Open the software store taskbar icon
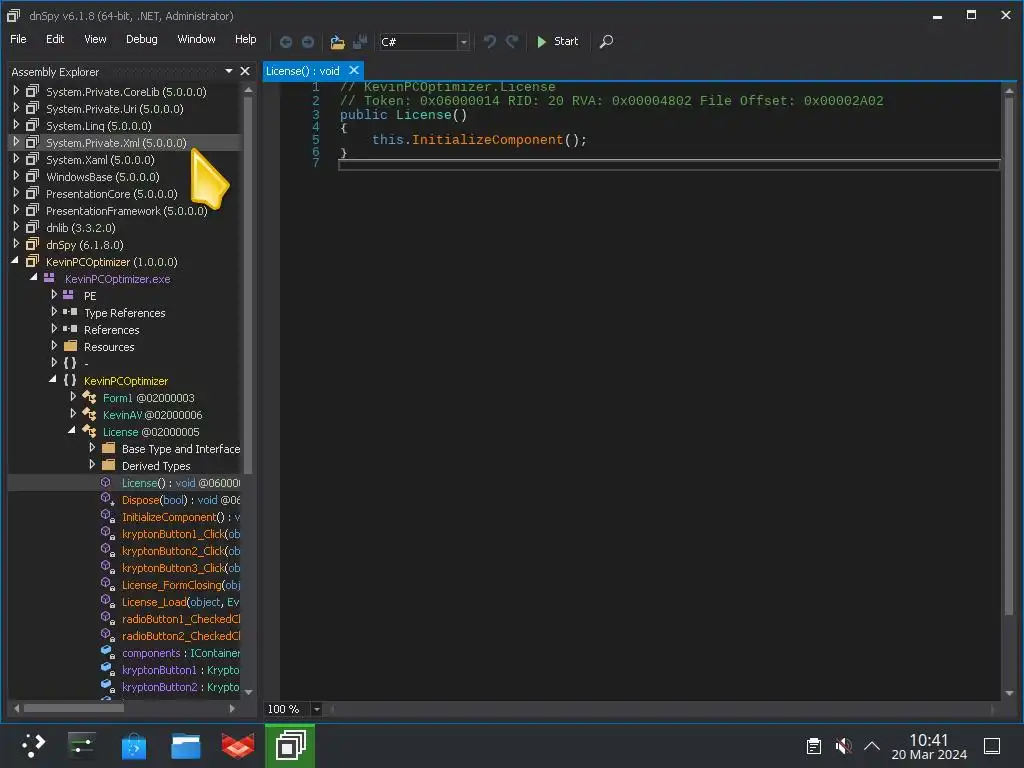This screenshot has height=768, width=1024. (x=133, y=746)
